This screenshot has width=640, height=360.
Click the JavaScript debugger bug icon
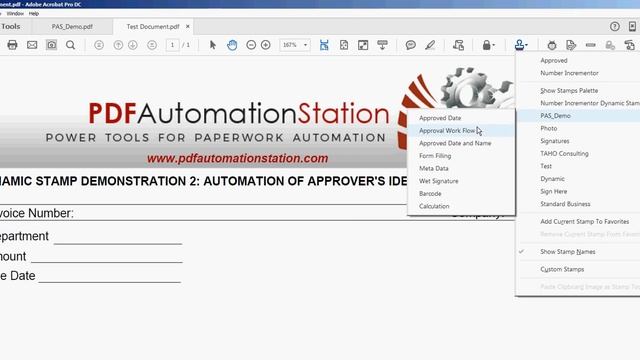point(552,45)
